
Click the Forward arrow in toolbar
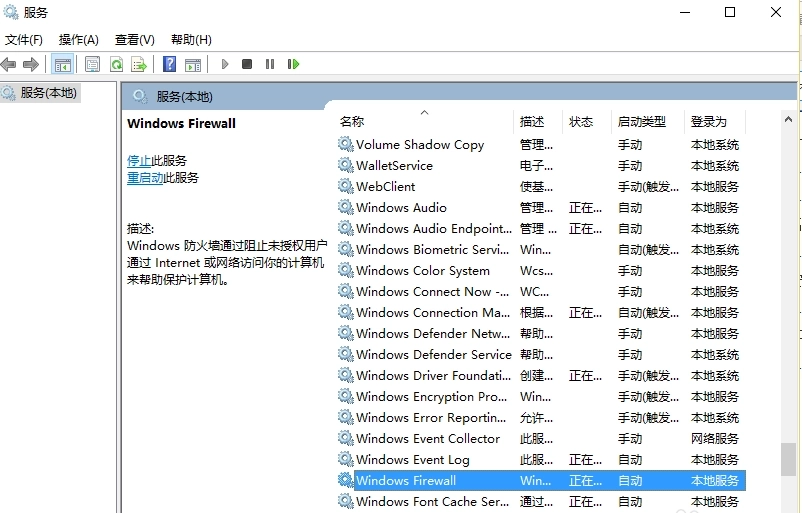pyautogui.click(x=31, y=64)
